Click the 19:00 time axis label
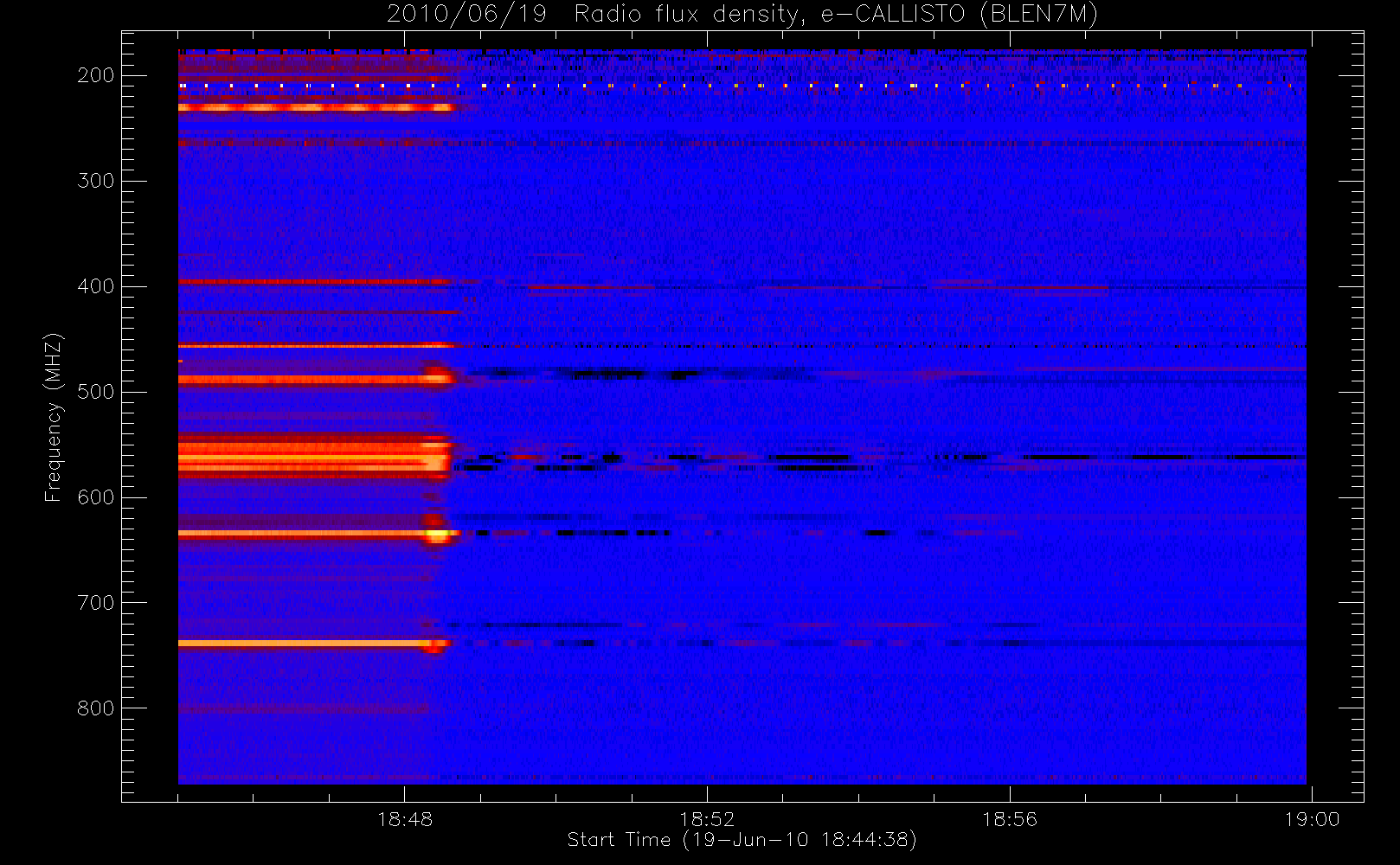This screenshot has width=1400, height=865. pyautogui.click(x=1312, y=819)
